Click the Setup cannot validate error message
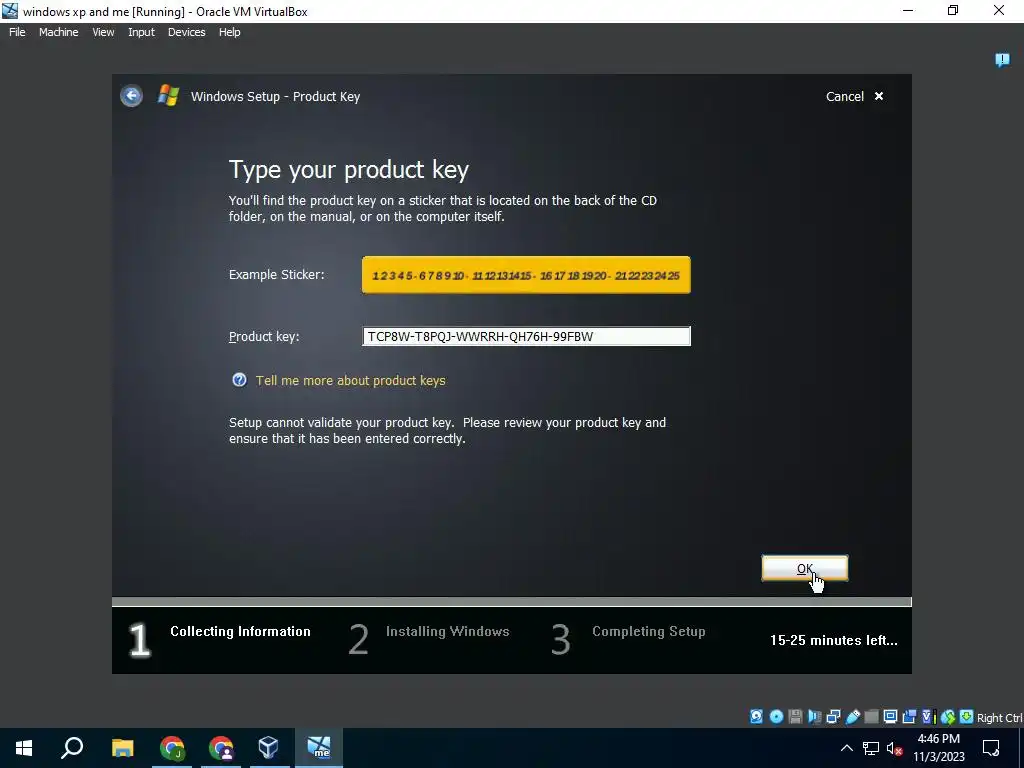1024x768 pixels. 447,430
